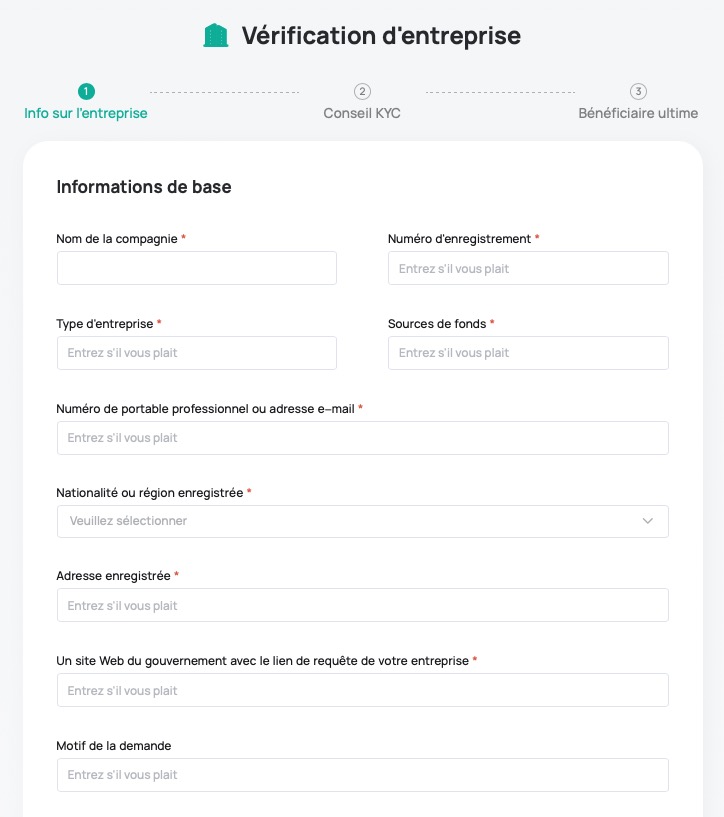This screenshot has height=817, width=724.
Task: Focus the government website link field
Action: click(x=363, y=690)
